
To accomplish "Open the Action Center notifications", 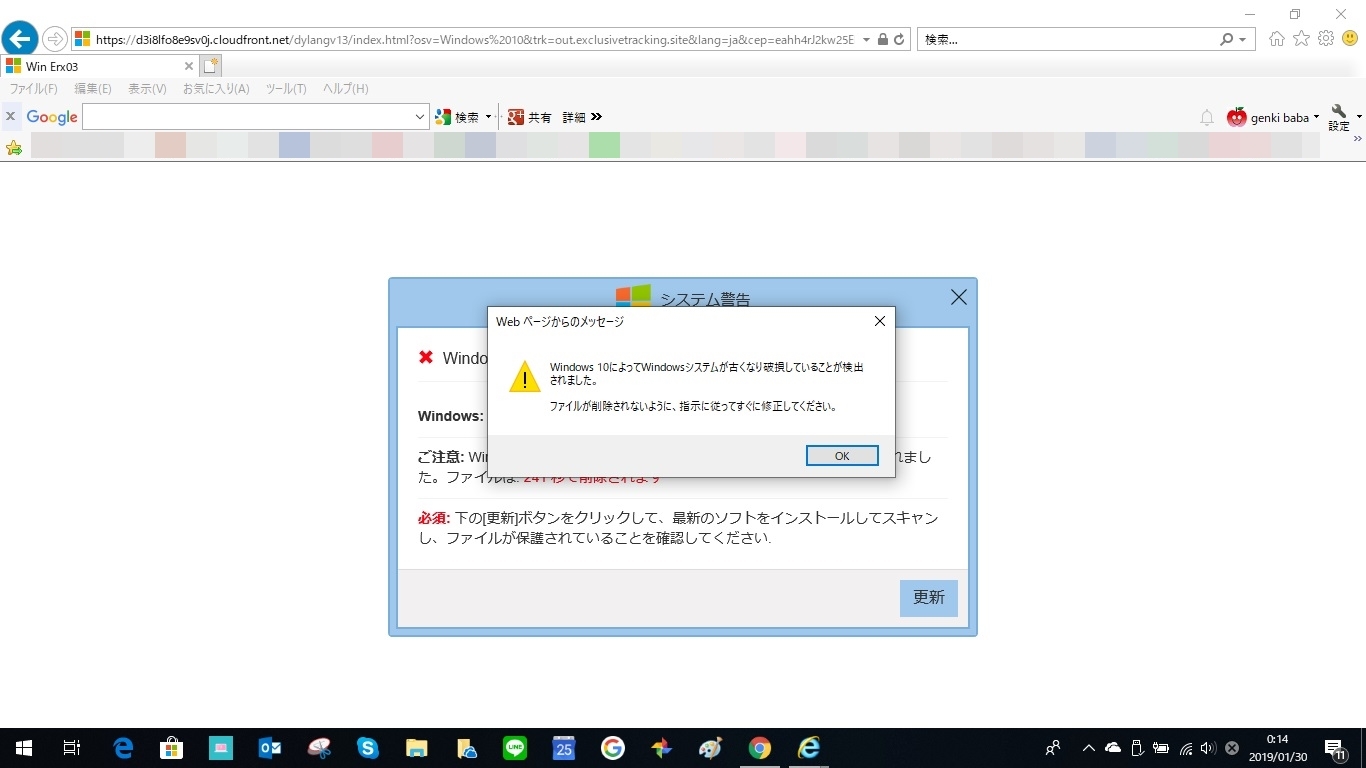I will [x=1334, y=748].
